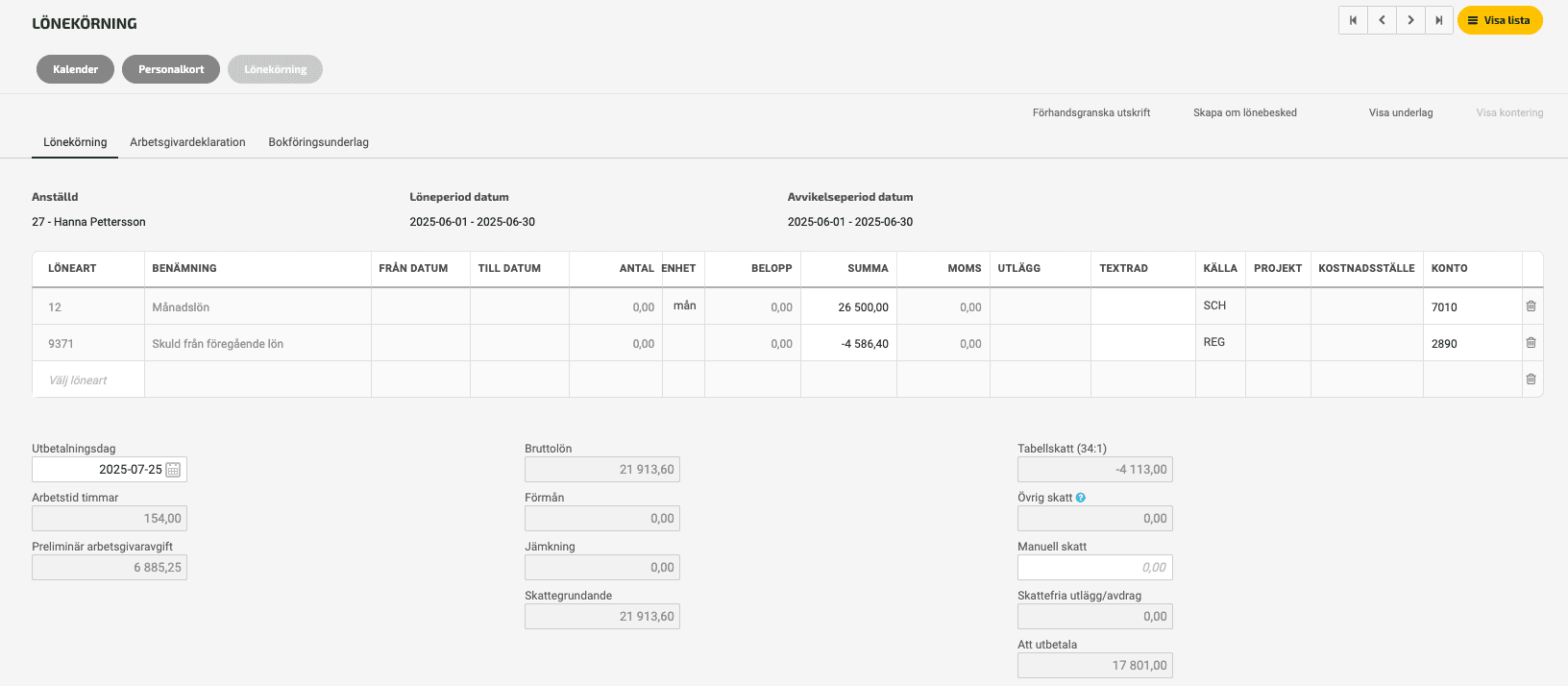1568x686 pixels.
Task: Click summa 26 500,00 cell
Action: 848,306
